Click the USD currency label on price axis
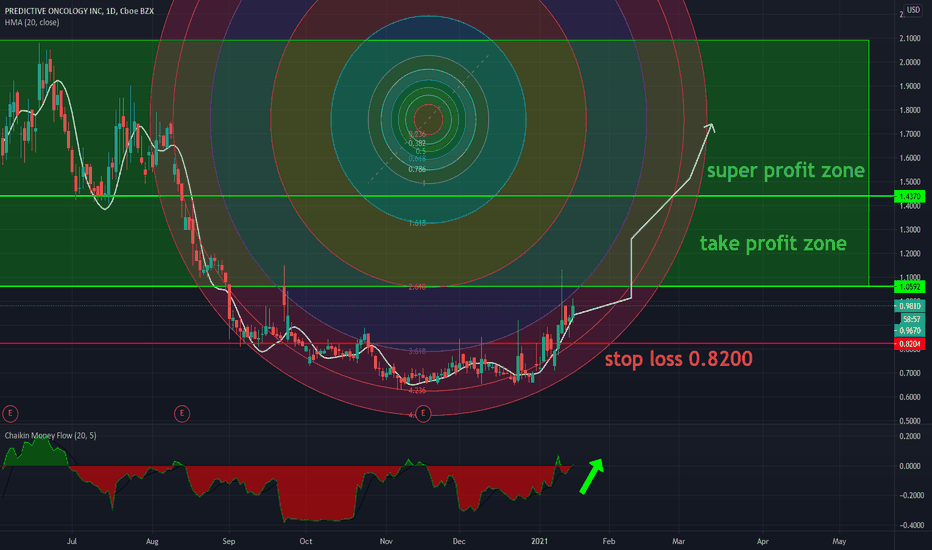 [x=913, y=10]
